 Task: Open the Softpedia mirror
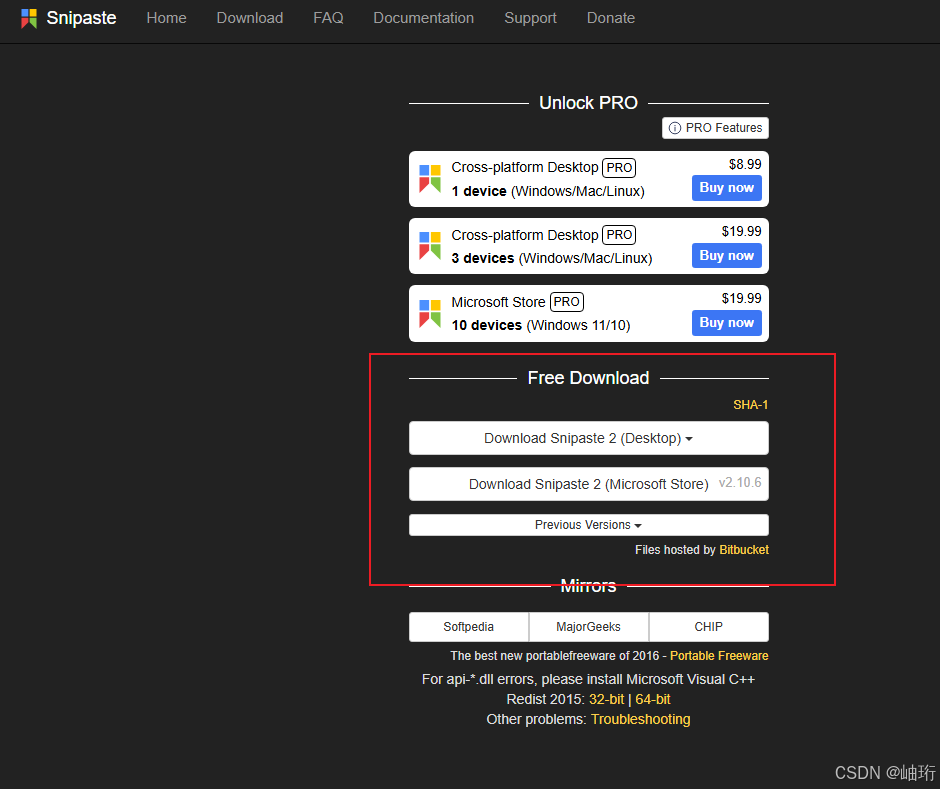point(469,627)
